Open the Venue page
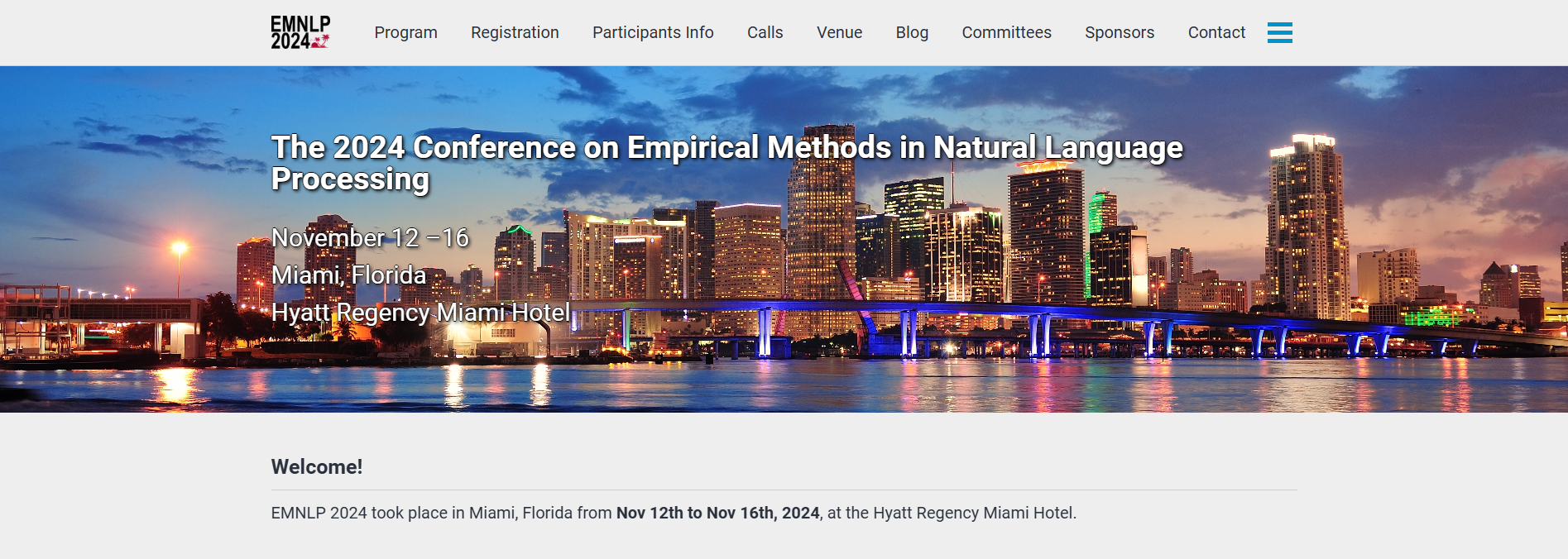Viewport: 1568px width, 559px height. 839,32
